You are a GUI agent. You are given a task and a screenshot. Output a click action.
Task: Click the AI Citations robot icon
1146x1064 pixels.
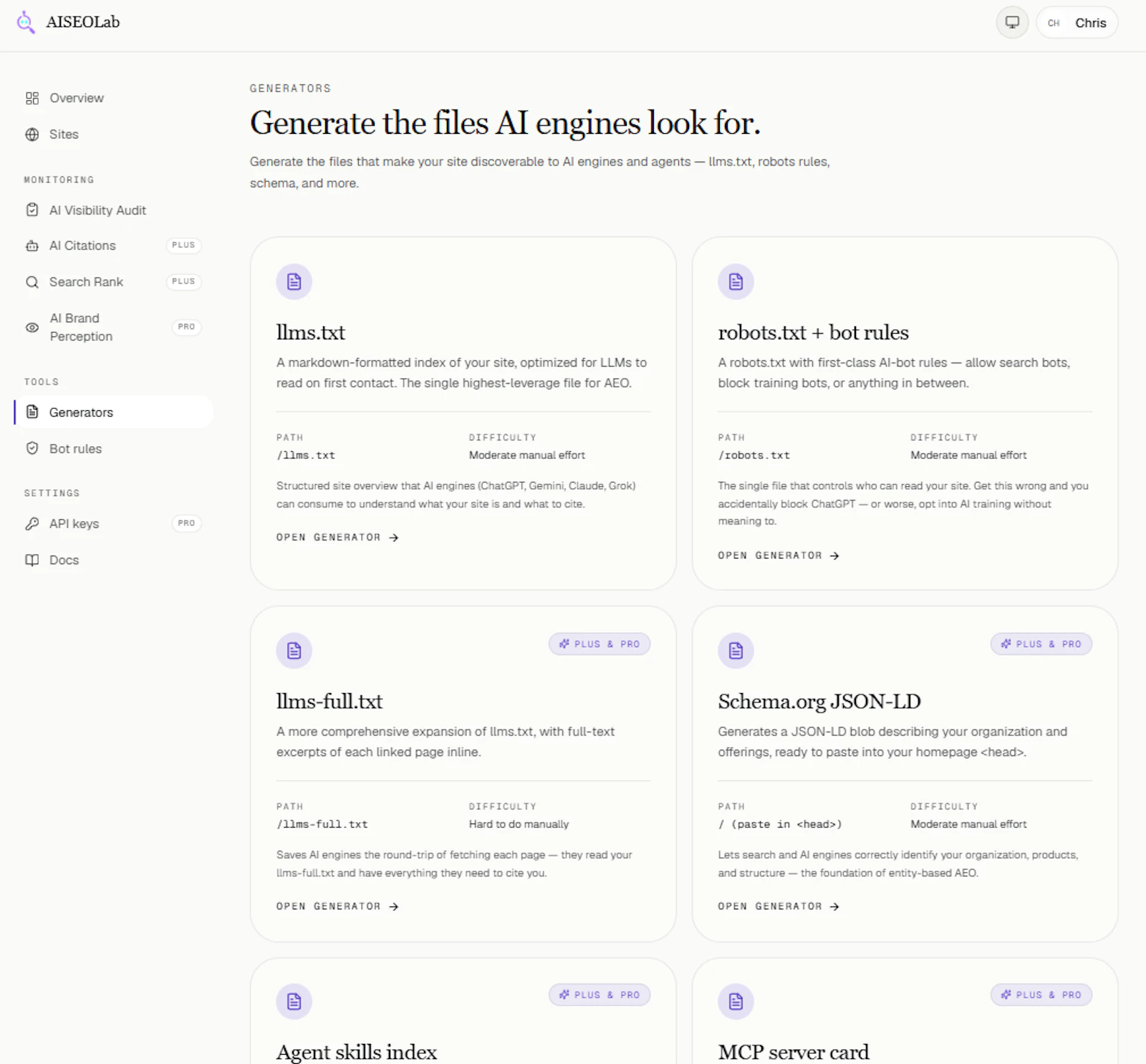pos(32,246)
